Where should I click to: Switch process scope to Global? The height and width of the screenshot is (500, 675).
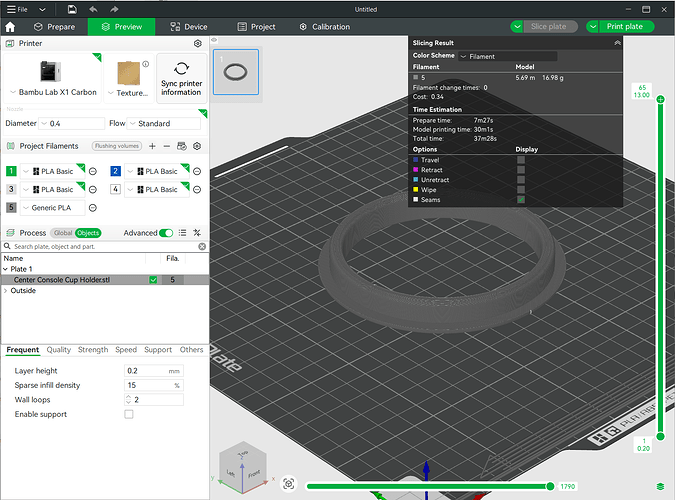[x=63, y=233]
